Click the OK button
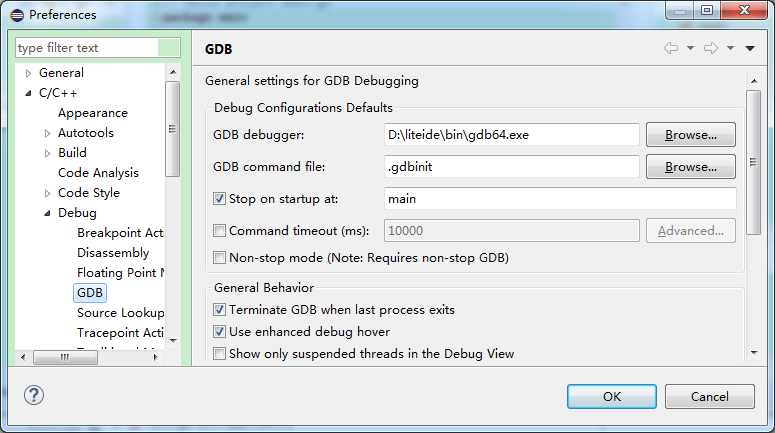This screenshot has width=775, height=433. point(612,396)
